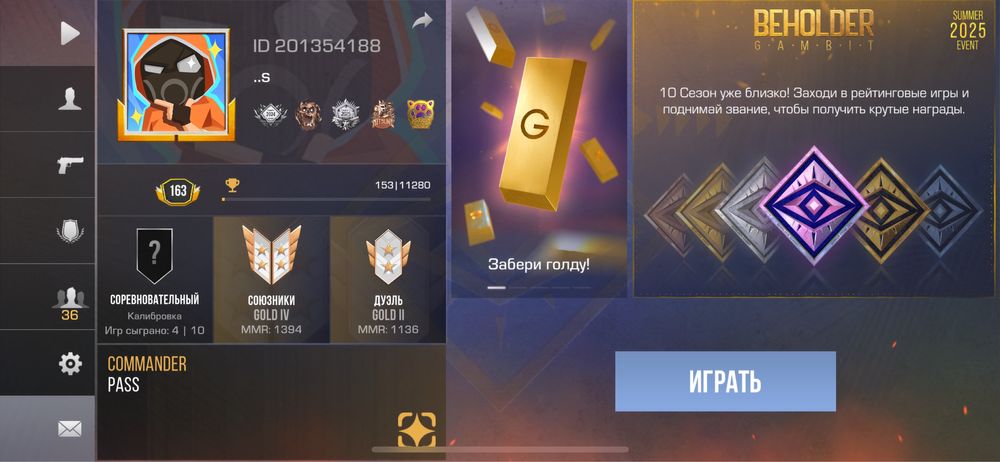Select the golden paw badge

click(x=421, y=115)
